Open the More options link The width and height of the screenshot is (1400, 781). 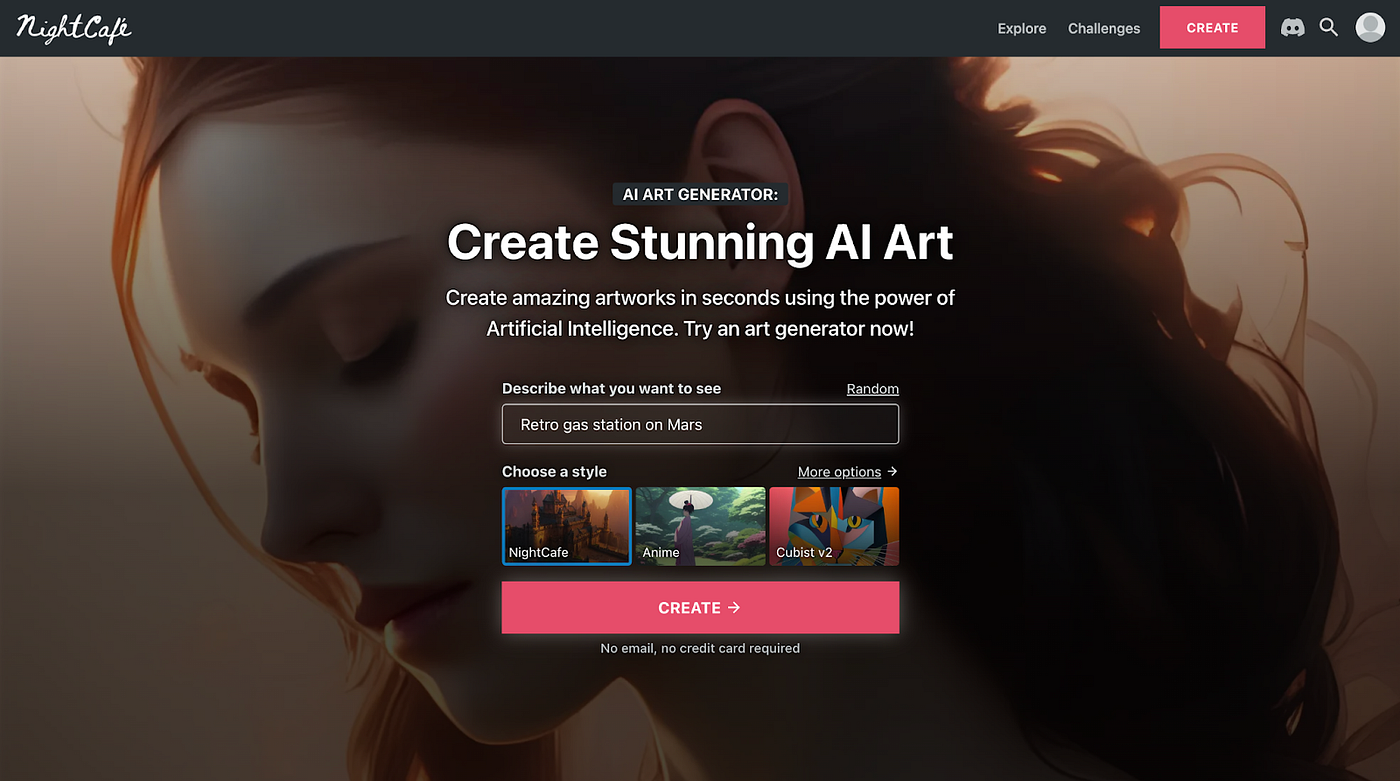pos(839,471)
